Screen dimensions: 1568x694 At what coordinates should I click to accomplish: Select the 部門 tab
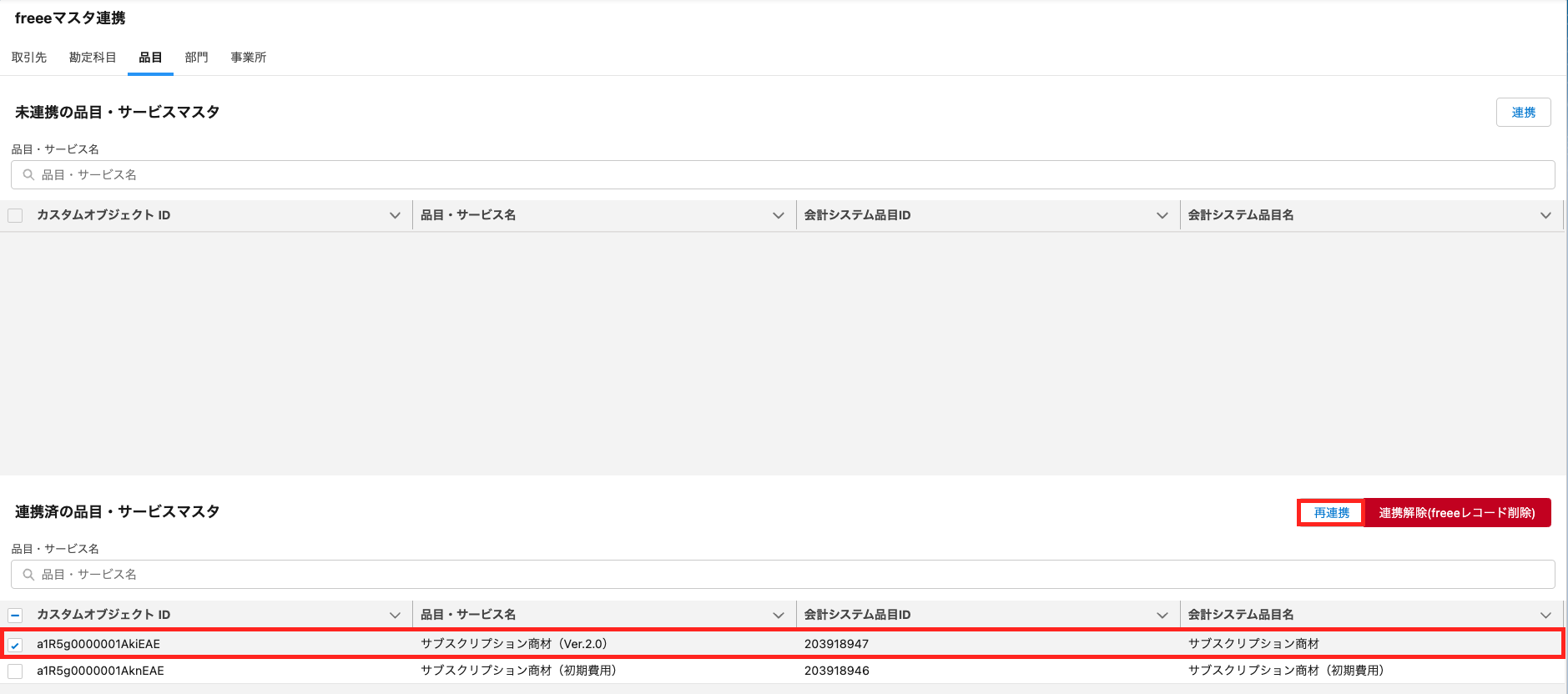click(x=196, y=58)
